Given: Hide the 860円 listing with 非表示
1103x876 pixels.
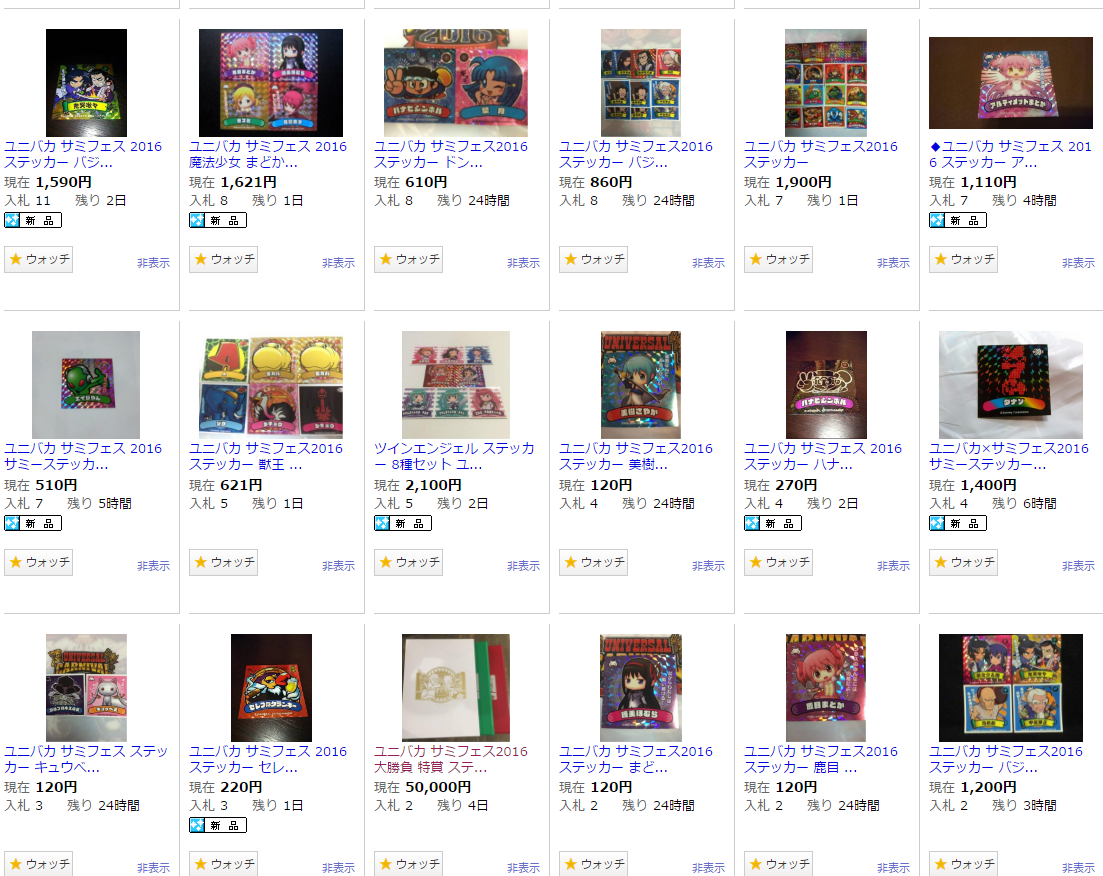Looking at the screenshot, I should pos(708,262).
